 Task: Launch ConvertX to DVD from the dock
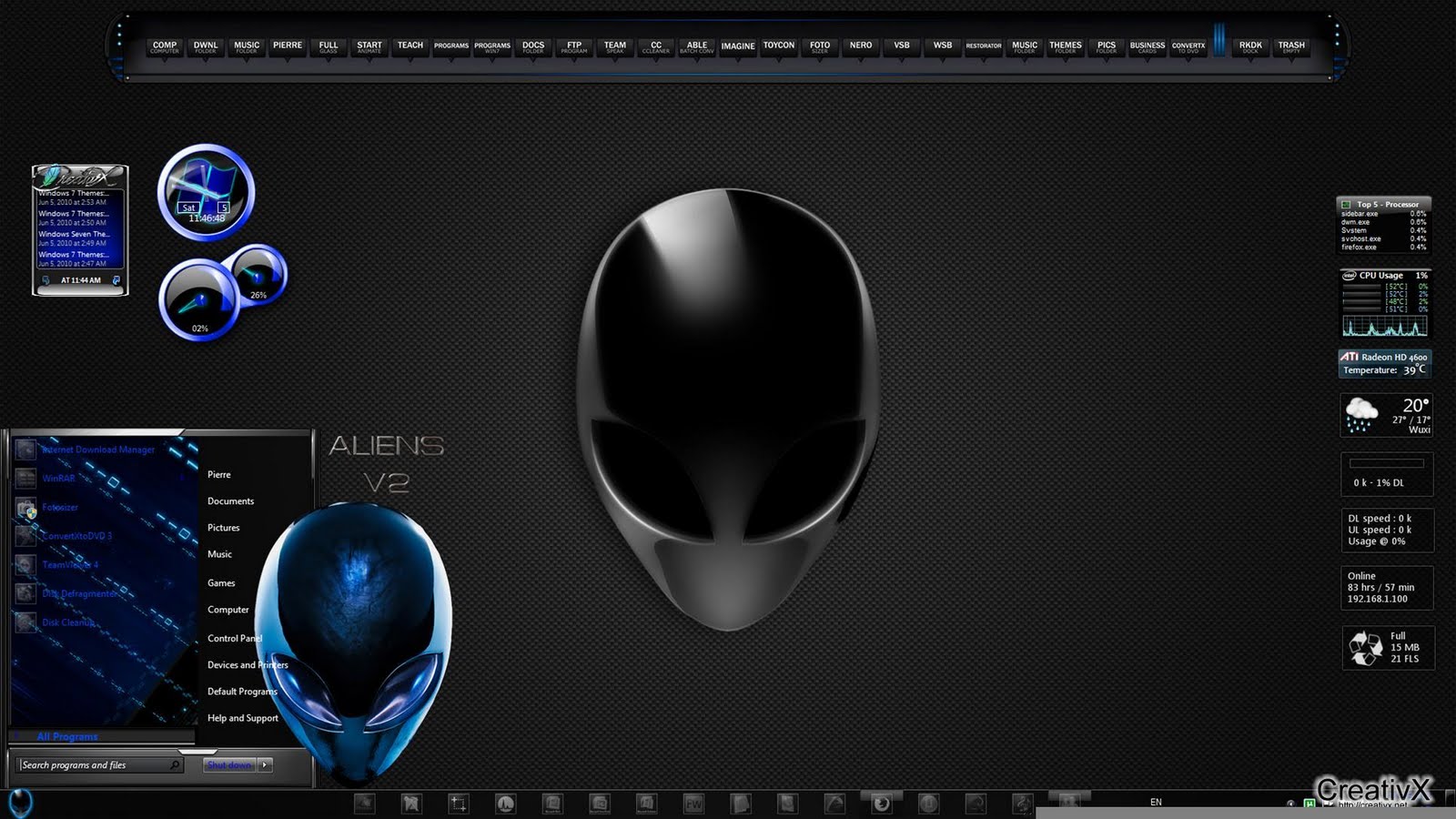[x=1188, y=45]
